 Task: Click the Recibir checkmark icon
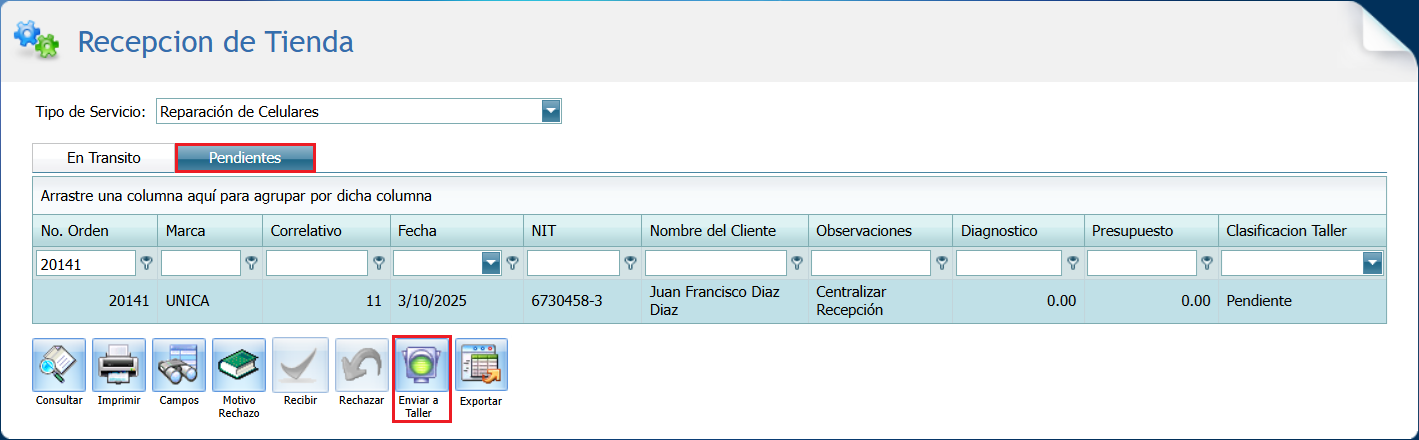pos(300,365)
